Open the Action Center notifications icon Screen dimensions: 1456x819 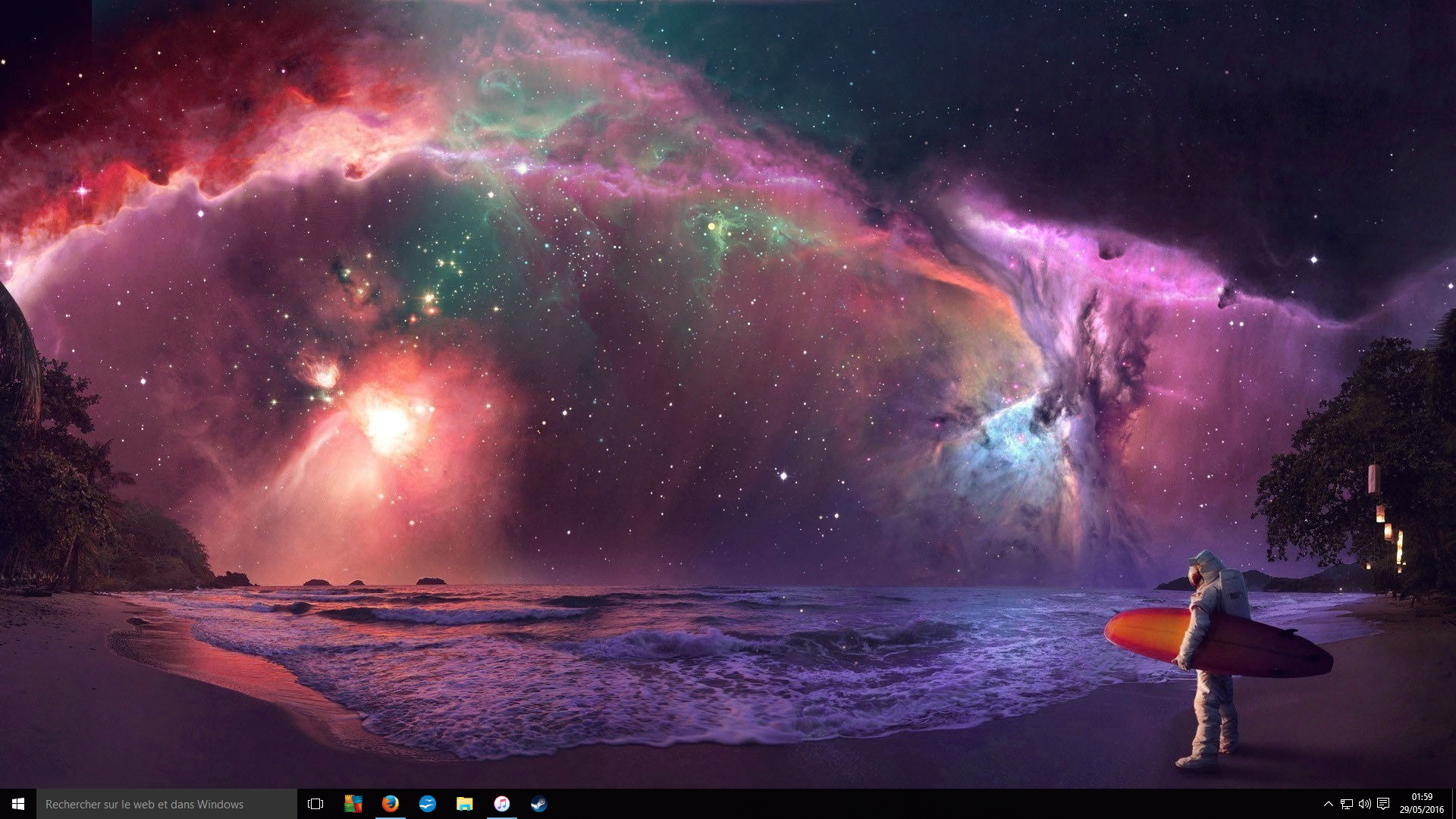point(1383,804)
